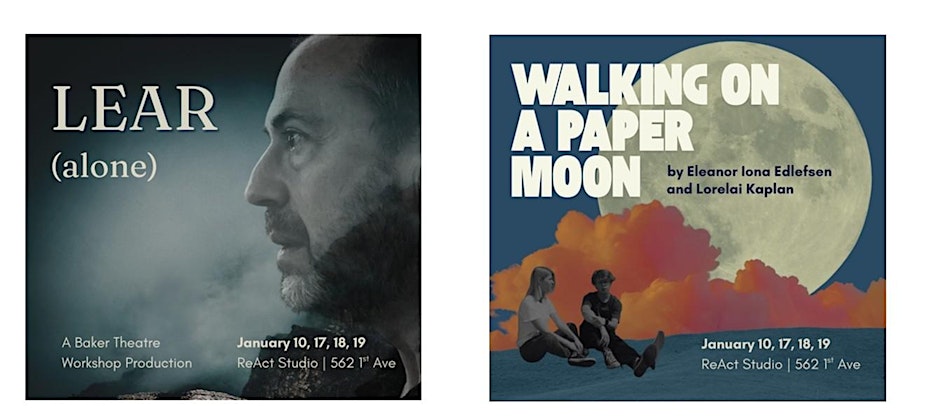Click A Baker Theatre text
940x419 pixels.
click(111, 343)
